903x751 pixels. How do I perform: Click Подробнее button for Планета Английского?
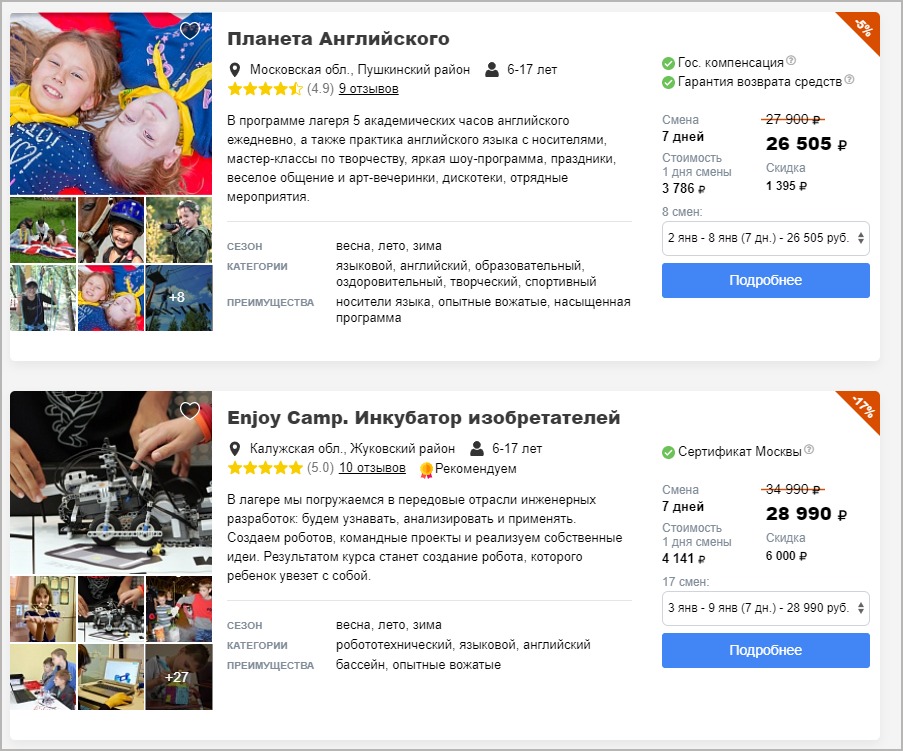[765, 280]
